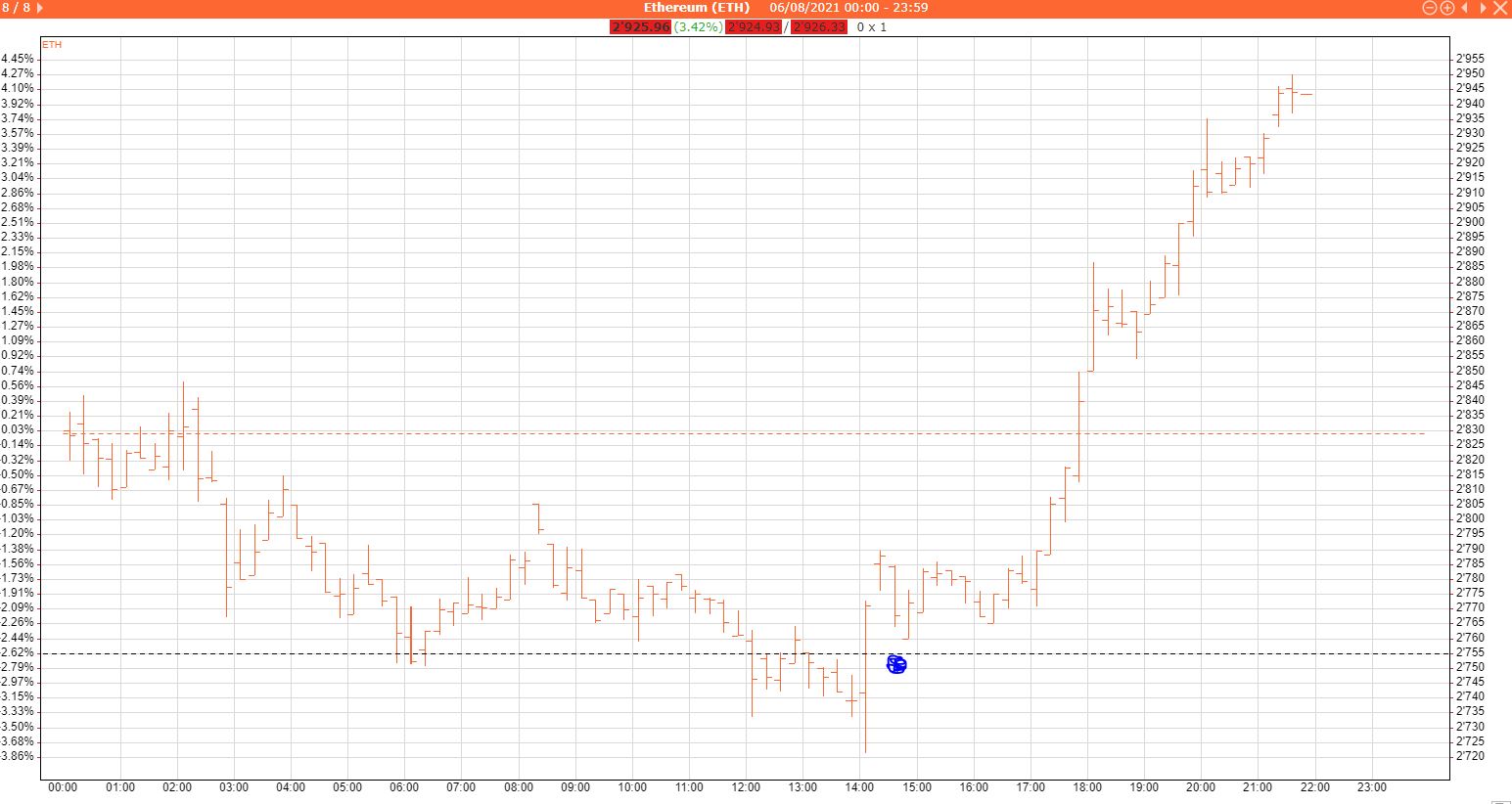1512x804 pixels.
Task: Click the 0 x 1 size indicator
Action: [x=871, y=27]
